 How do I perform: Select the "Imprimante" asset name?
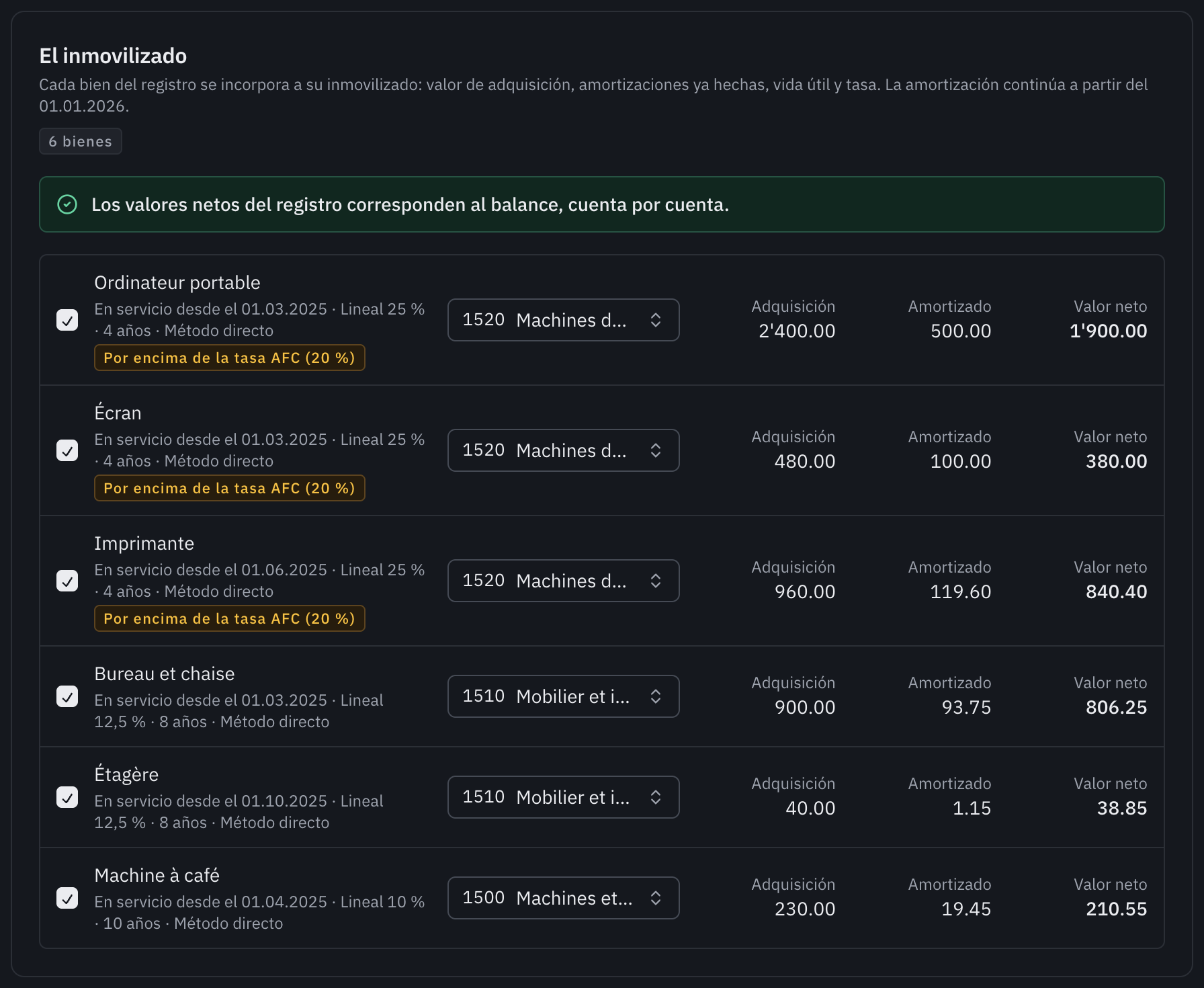tap(144, 543)
